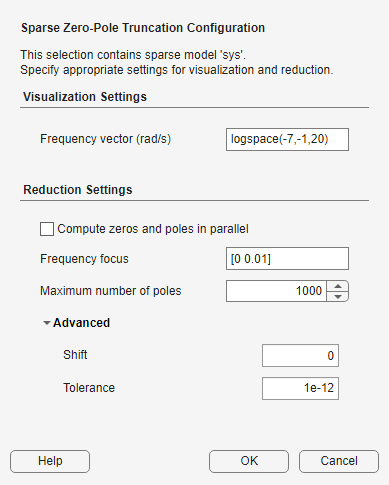The width and height of the screenshot is (389, 485).
Task: Click the Frequency focus label
Action: [84, 259]
